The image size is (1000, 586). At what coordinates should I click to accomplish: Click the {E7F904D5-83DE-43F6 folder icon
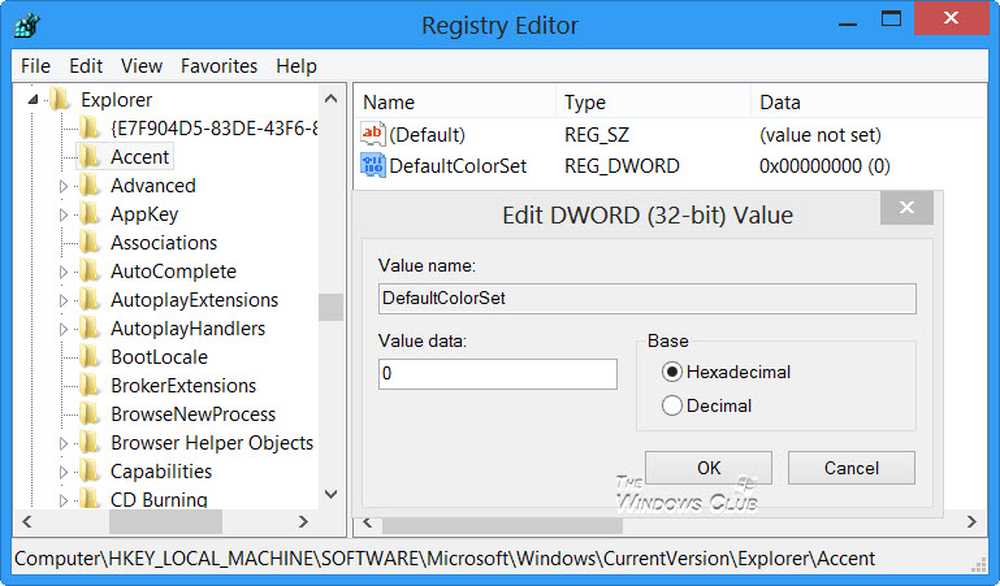tap(90, 128)
